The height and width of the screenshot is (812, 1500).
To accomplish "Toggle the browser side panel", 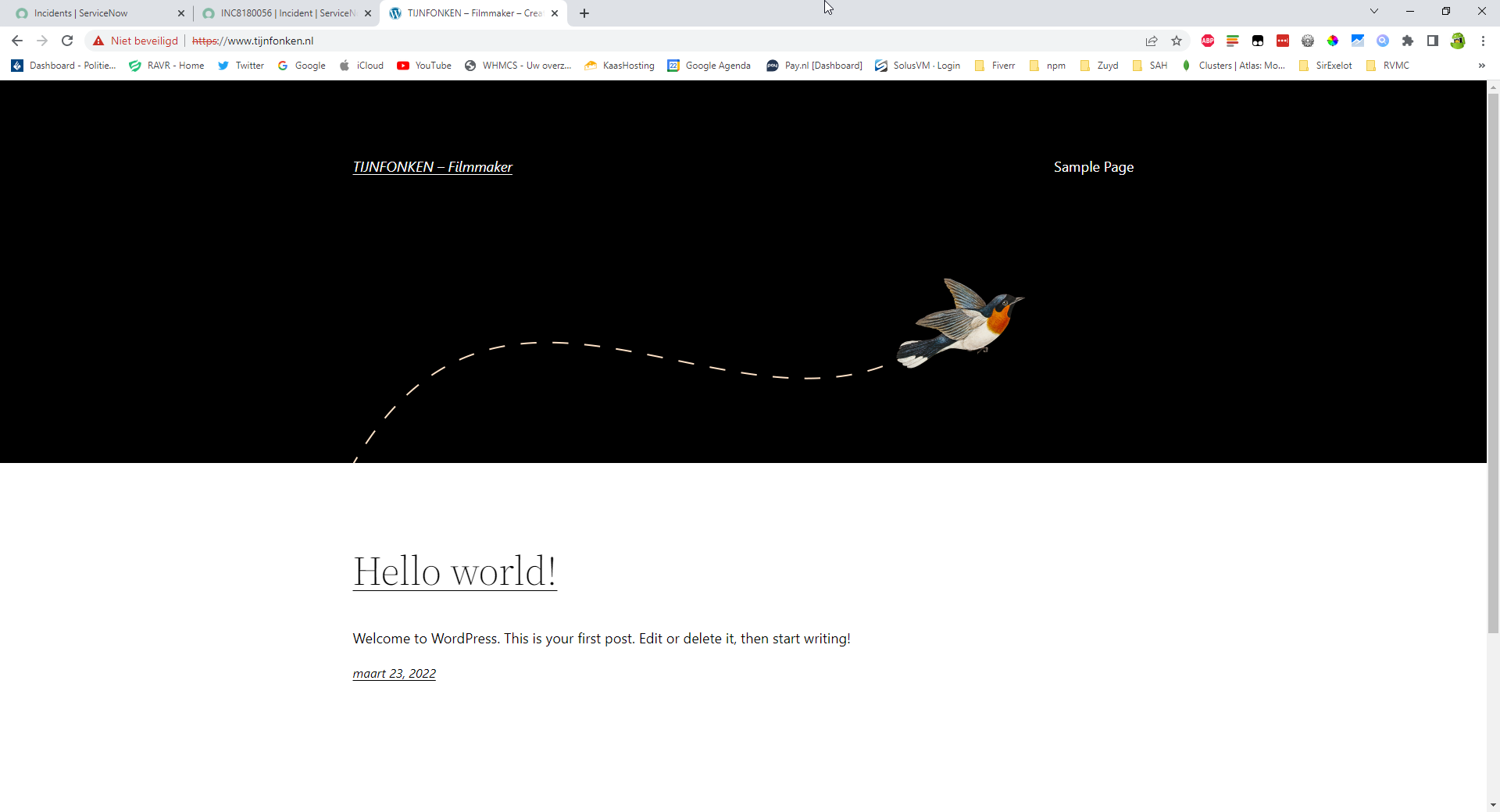I will (1433, 41).
